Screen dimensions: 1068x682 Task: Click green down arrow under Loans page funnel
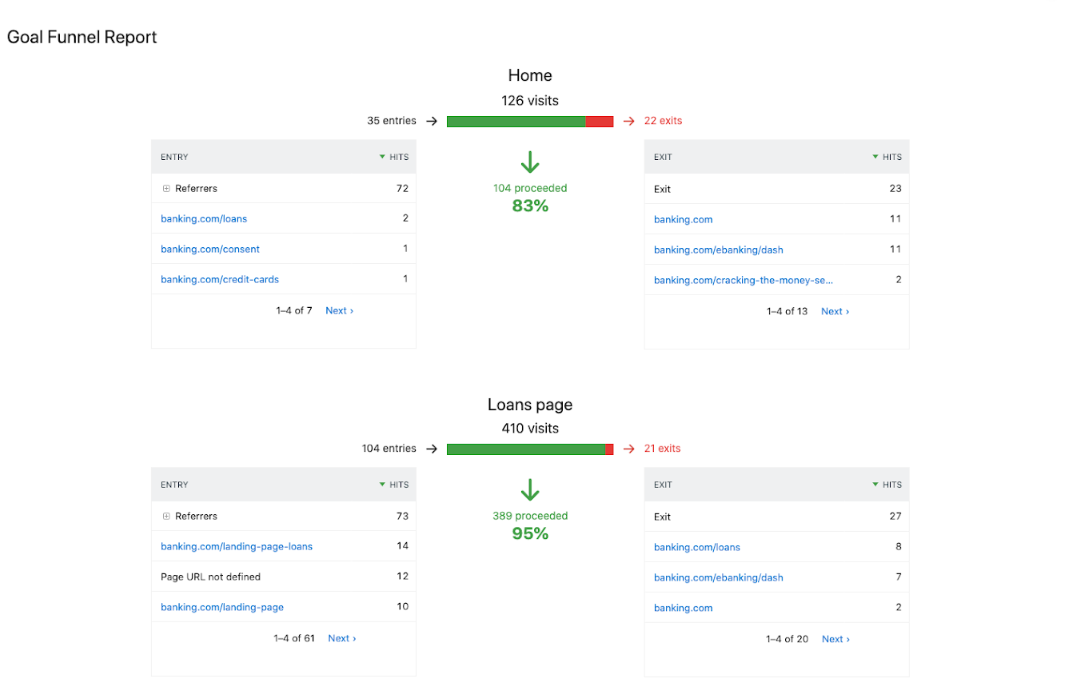530,490
